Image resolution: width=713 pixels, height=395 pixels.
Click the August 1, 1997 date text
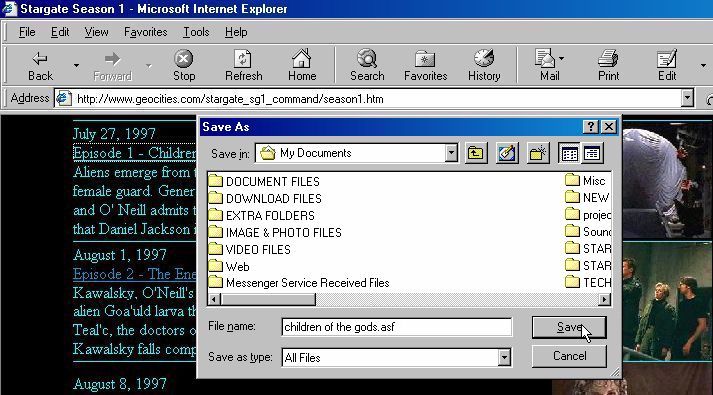[x=120, y=255]
